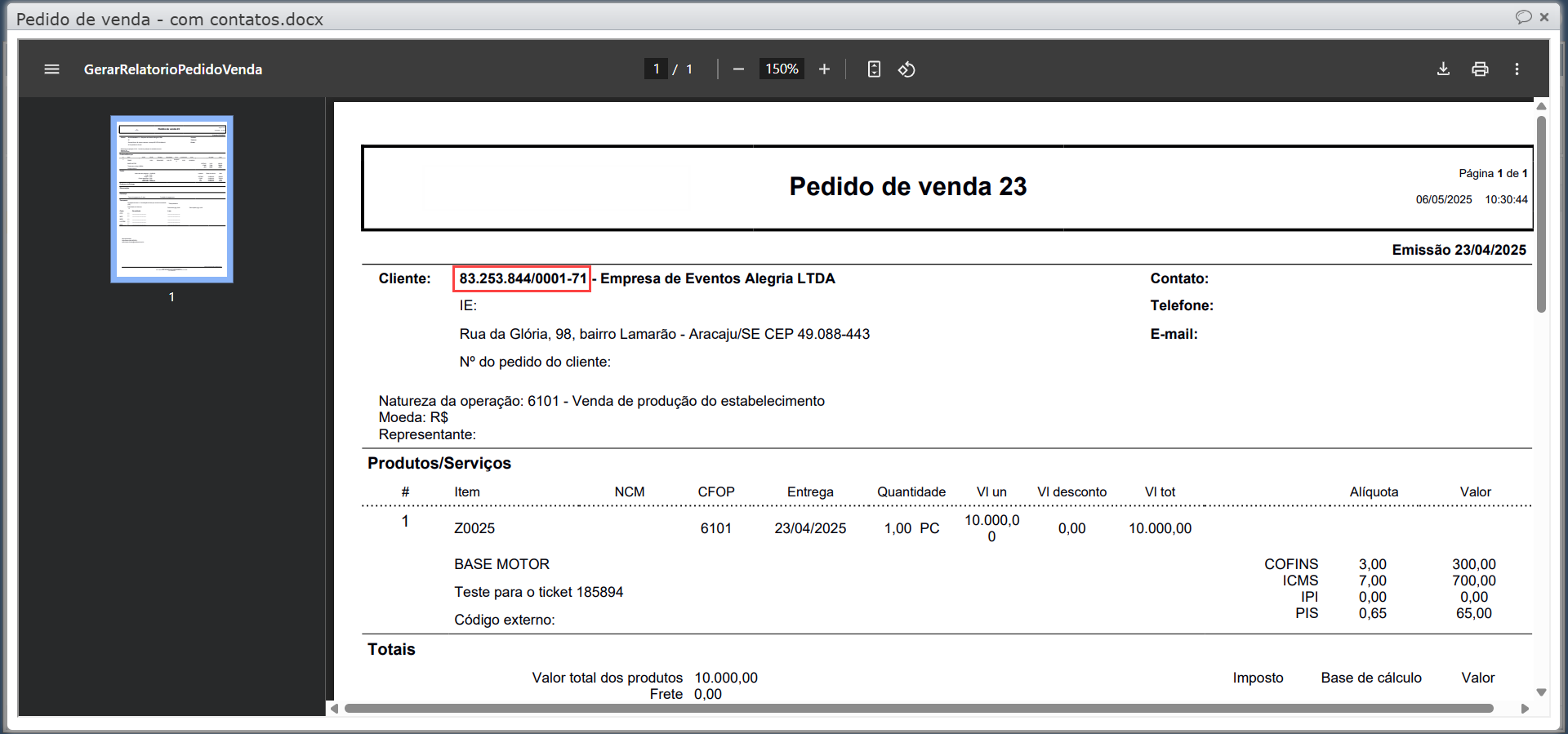
Task: Click the 'E-mail:' label
Action: click(x=1174, y=334)
